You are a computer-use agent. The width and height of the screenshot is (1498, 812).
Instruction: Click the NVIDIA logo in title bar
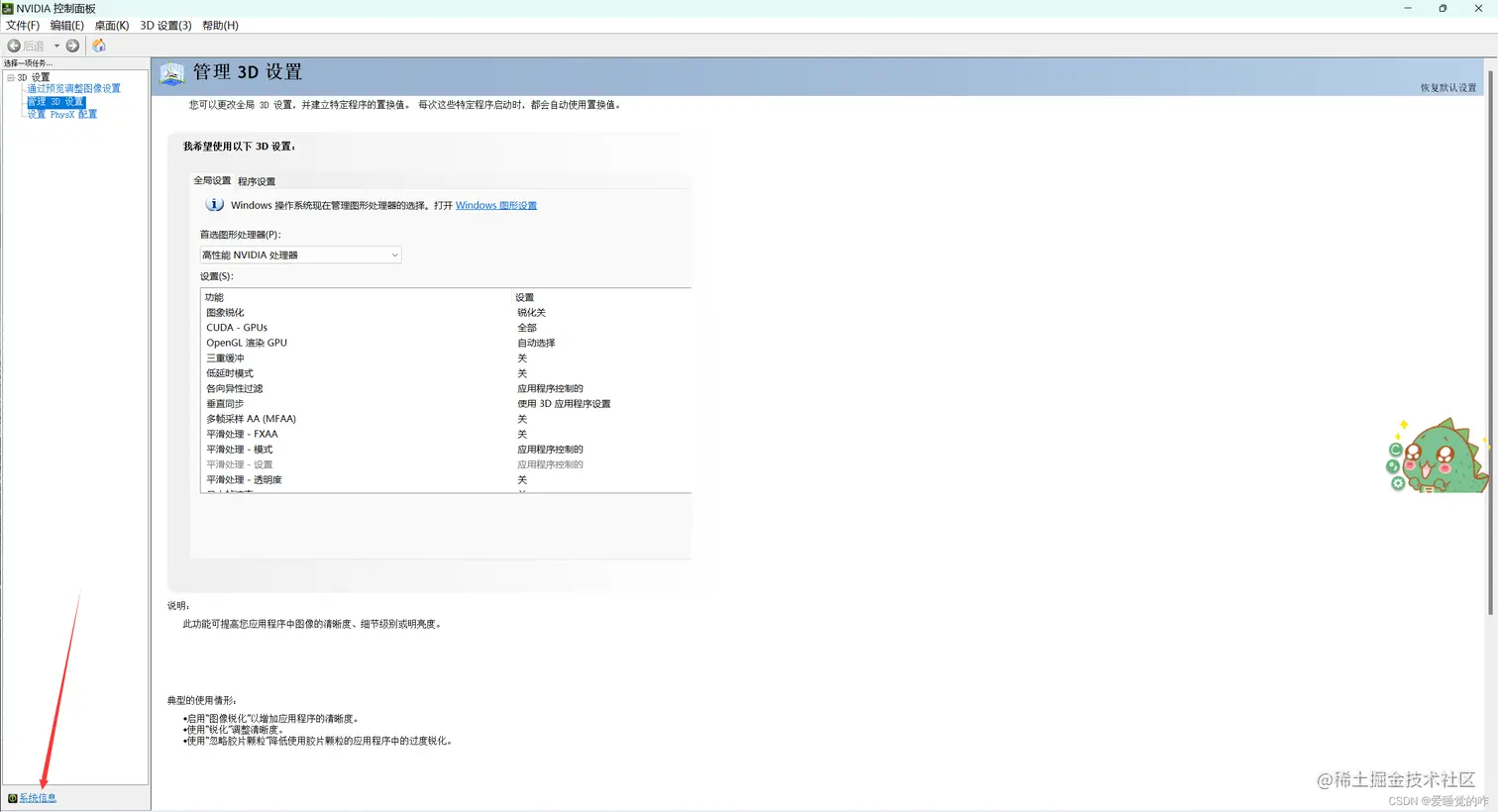(8, 8)
